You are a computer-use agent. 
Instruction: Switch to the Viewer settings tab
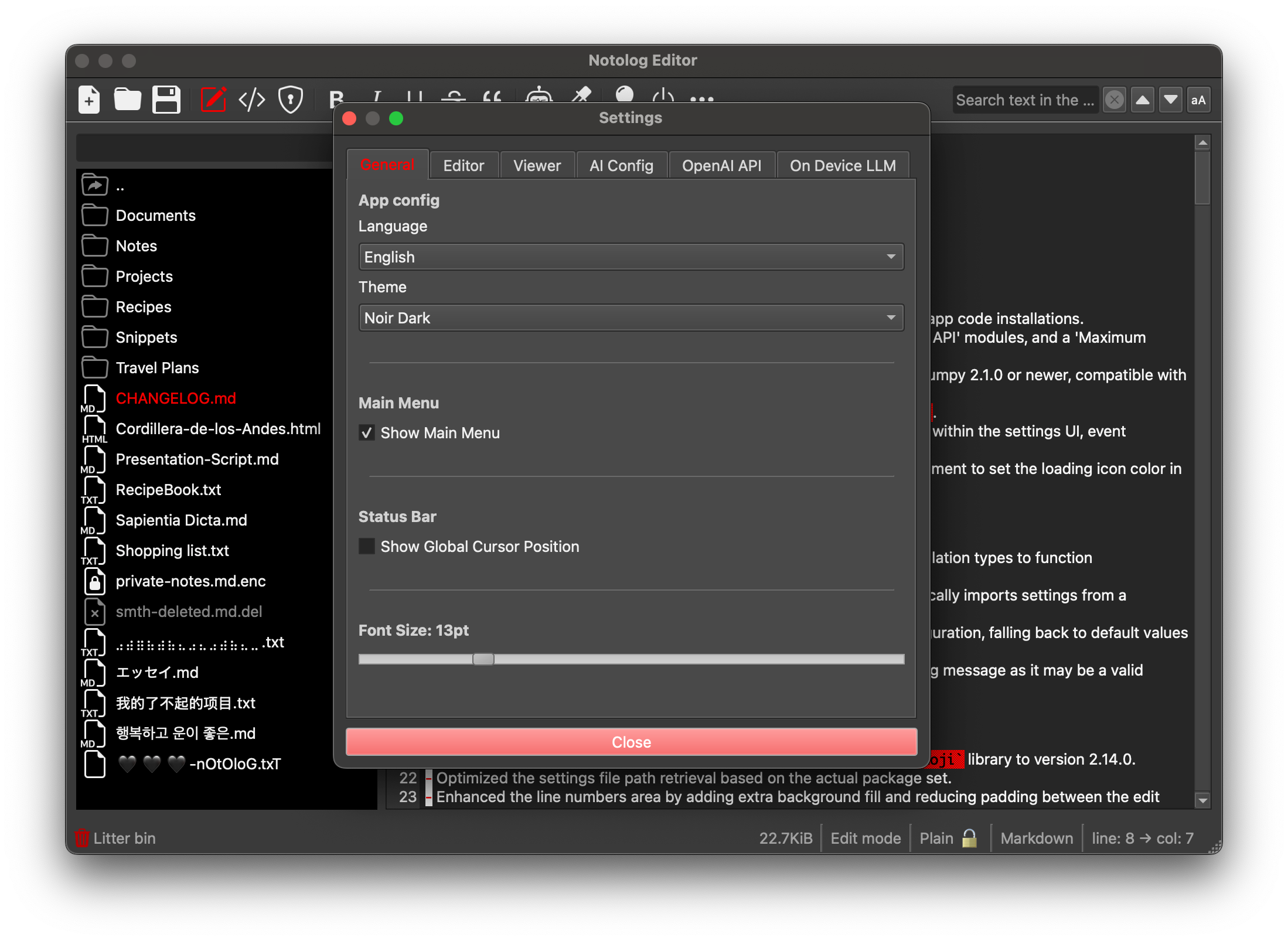click(537, 166)
